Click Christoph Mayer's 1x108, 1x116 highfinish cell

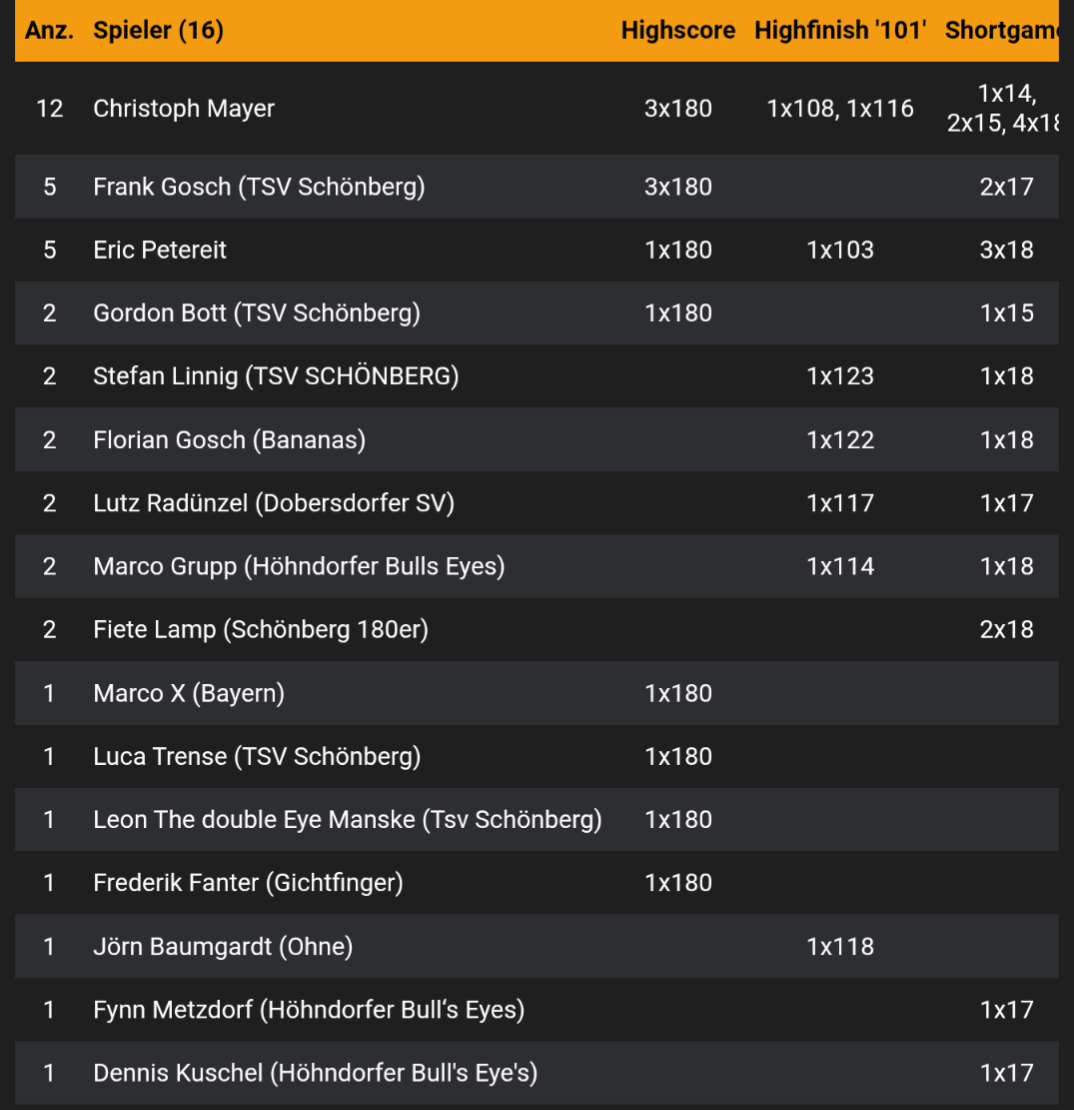pyautogui.click(x=840, y=108)
